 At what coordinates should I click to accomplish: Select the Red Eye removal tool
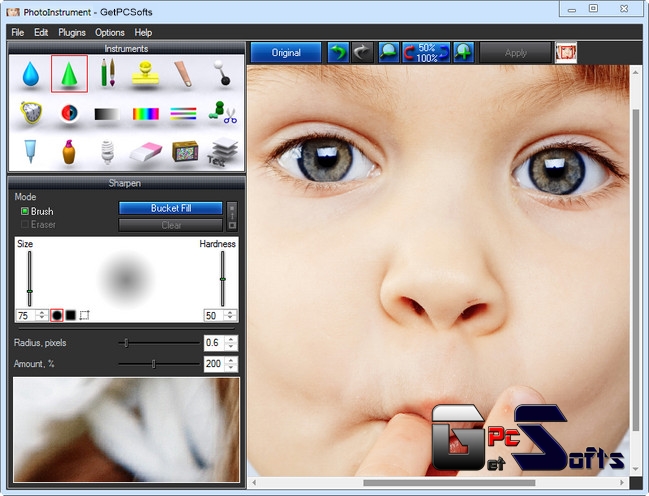(69, 113)
